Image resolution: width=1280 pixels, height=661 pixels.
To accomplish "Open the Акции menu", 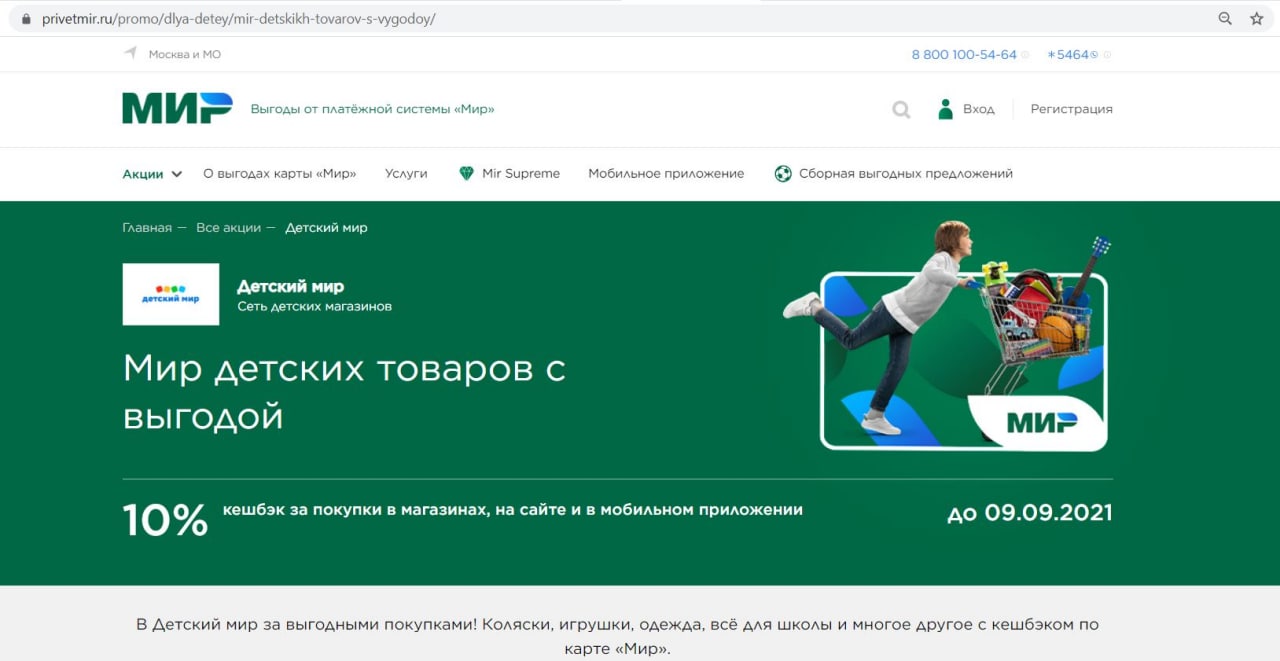I will tap(143, 174).
